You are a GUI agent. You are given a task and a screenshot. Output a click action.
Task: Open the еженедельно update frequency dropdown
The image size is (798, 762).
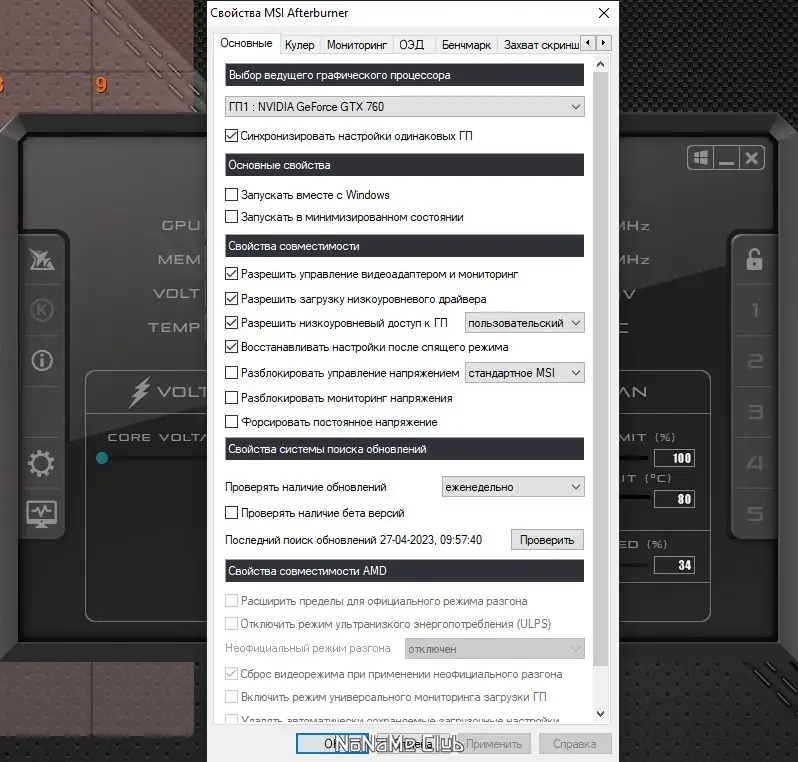513,487
